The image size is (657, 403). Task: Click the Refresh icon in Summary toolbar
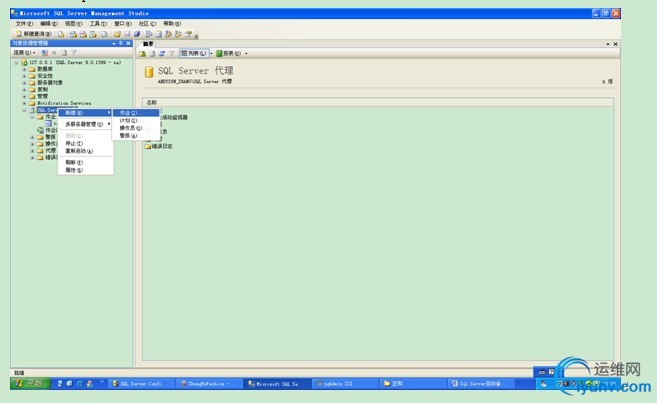[x=153, y=54]
